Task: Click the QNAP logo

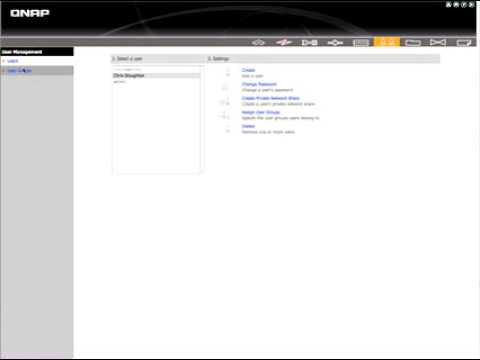Action: [30, 13]
